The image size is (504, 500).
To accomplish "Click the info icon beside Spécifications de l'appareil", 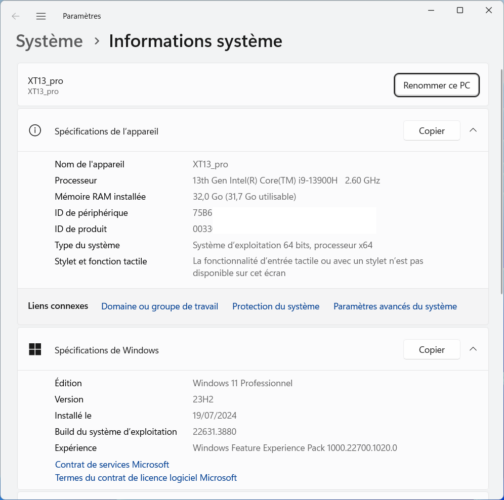I will (35, 130).
